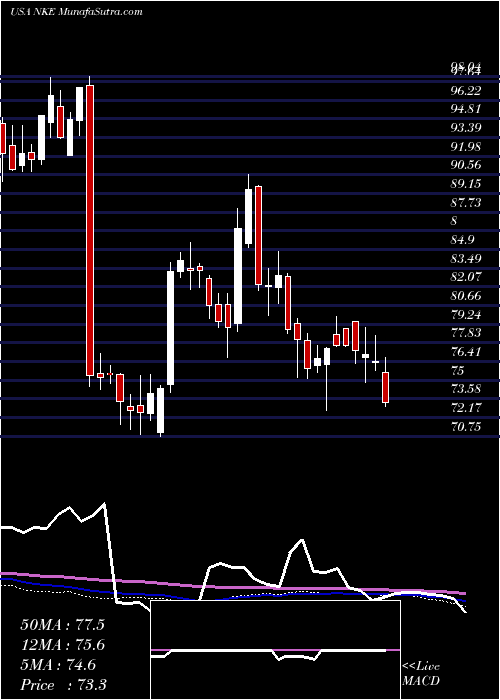Select the 5MA : 74.6 readout

click(58, 665)
